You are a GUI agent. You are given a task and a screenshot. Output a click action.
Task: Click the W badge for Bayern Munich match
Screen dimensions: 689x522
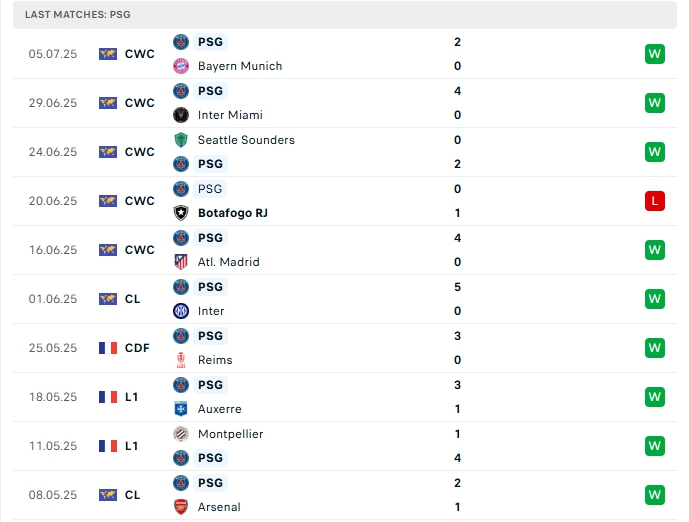coord(655,54)
